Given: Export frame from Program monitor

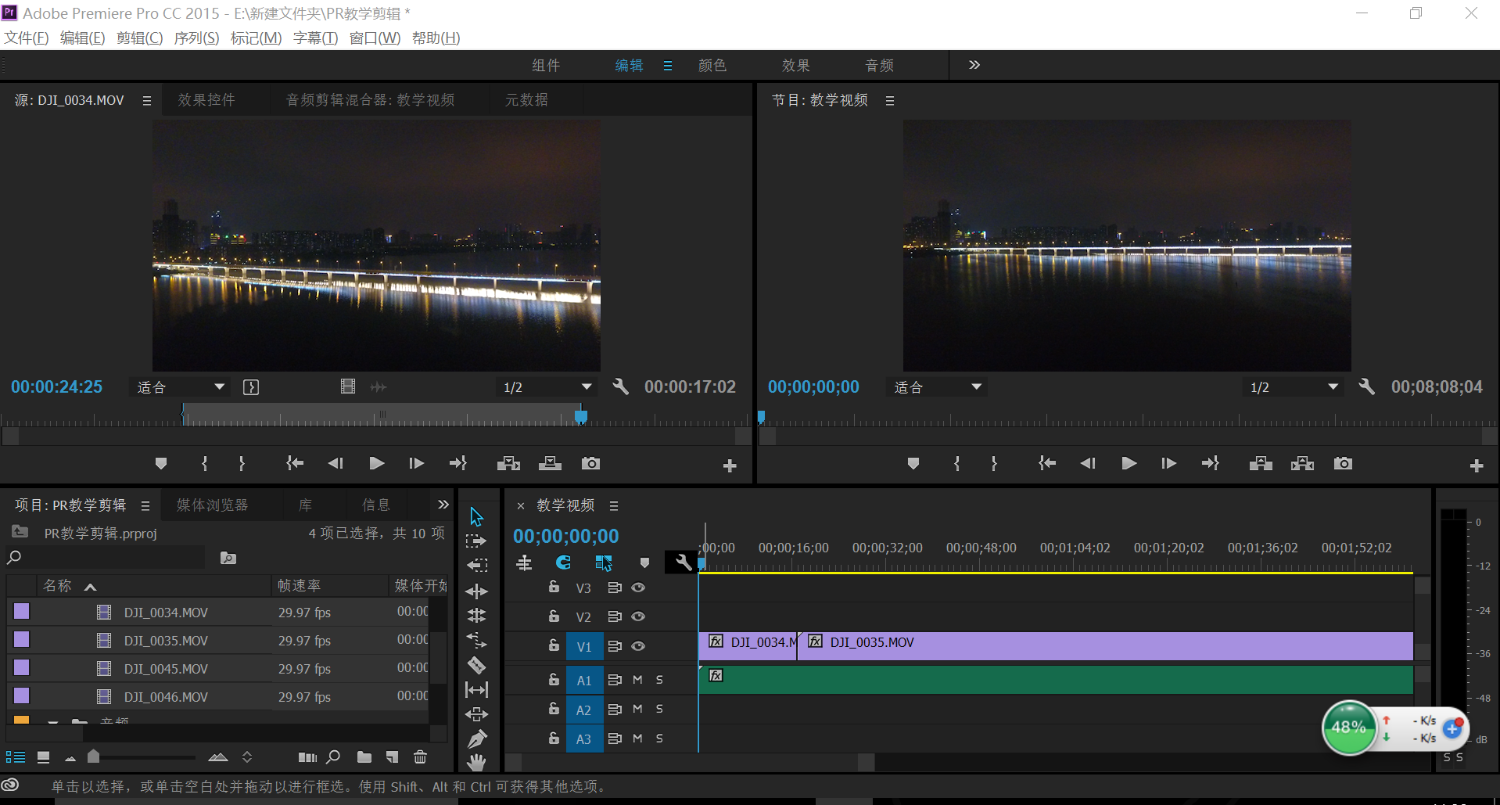Looking at the screenshot, I should click(x=1343, y=464).
